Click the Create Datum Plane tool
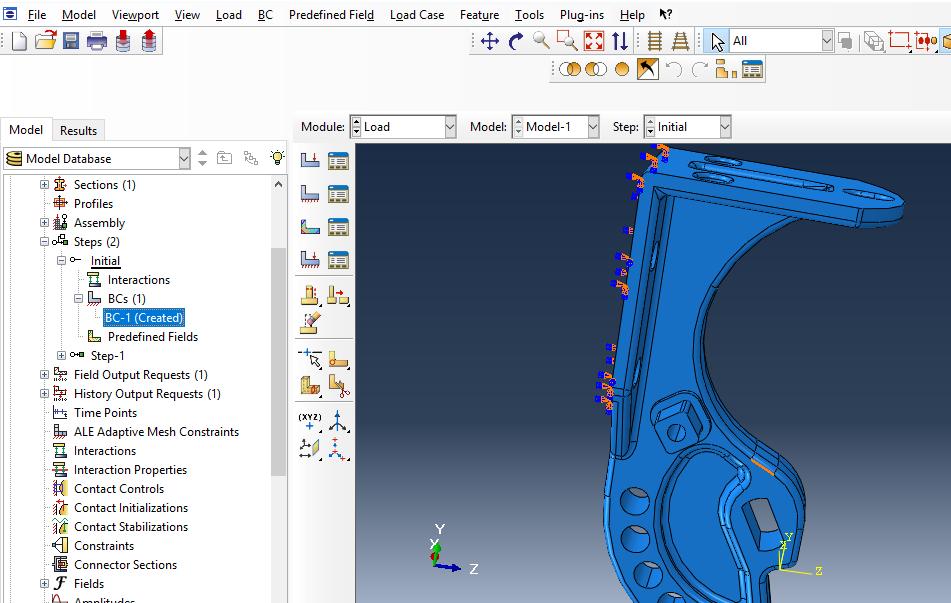The image size is (951, 603). 310,449
